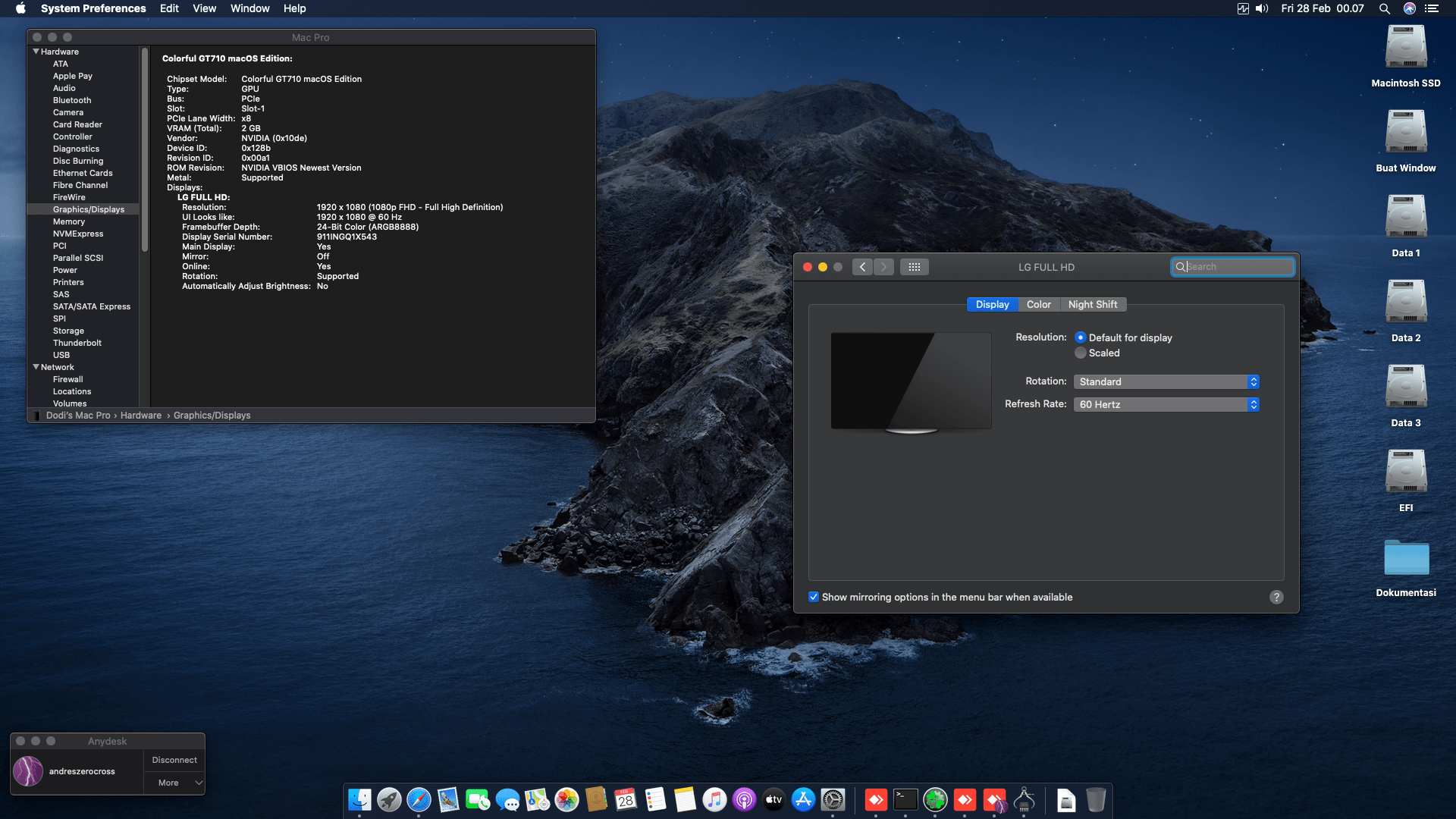
Task: Open Reminders from the Dock
Action: click(x=655, y=799)
